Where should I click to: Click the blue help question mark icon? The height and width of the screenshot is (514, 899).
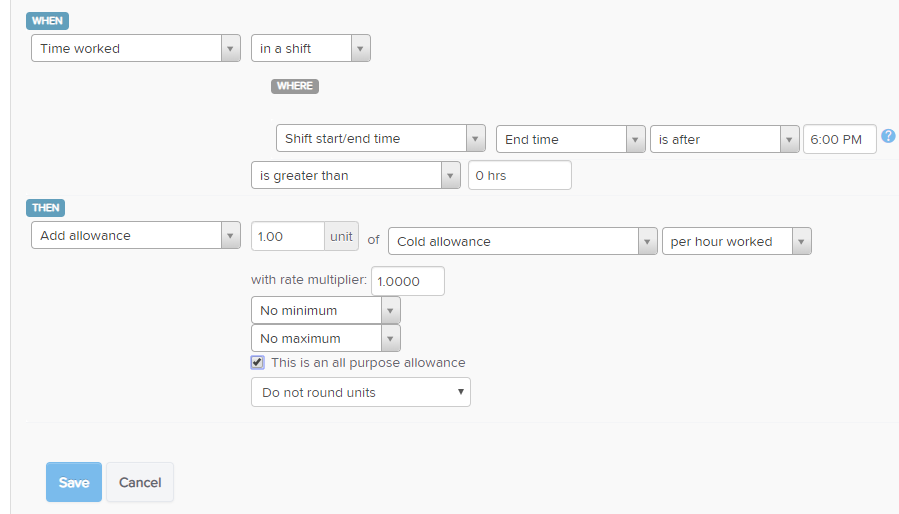tap(888, 136)
